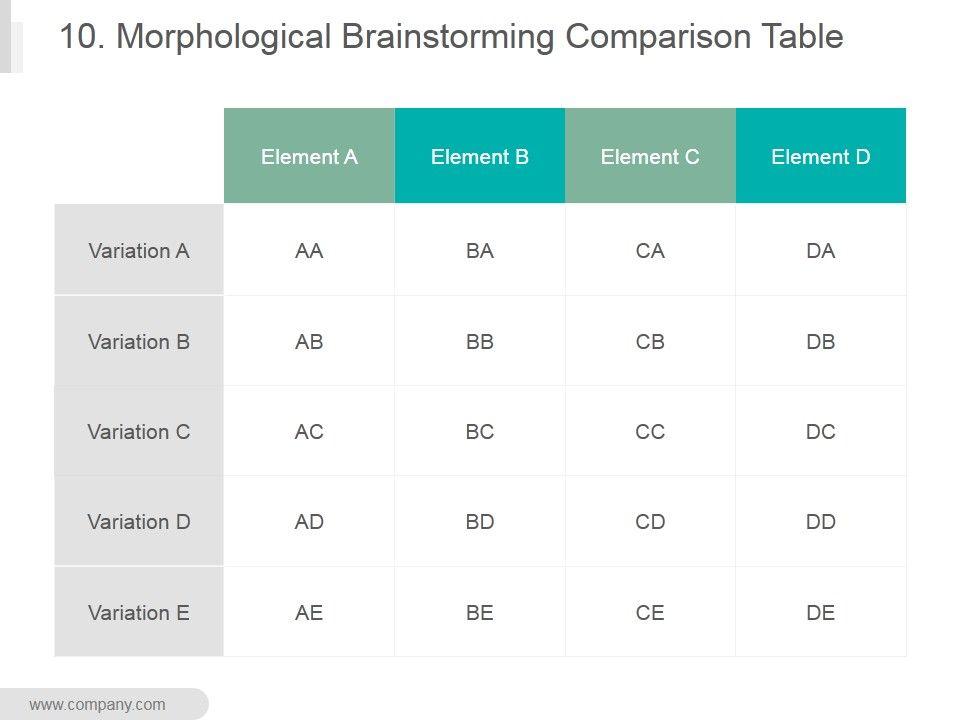
Task: Select the CD table cell
Action: (650, 522)
